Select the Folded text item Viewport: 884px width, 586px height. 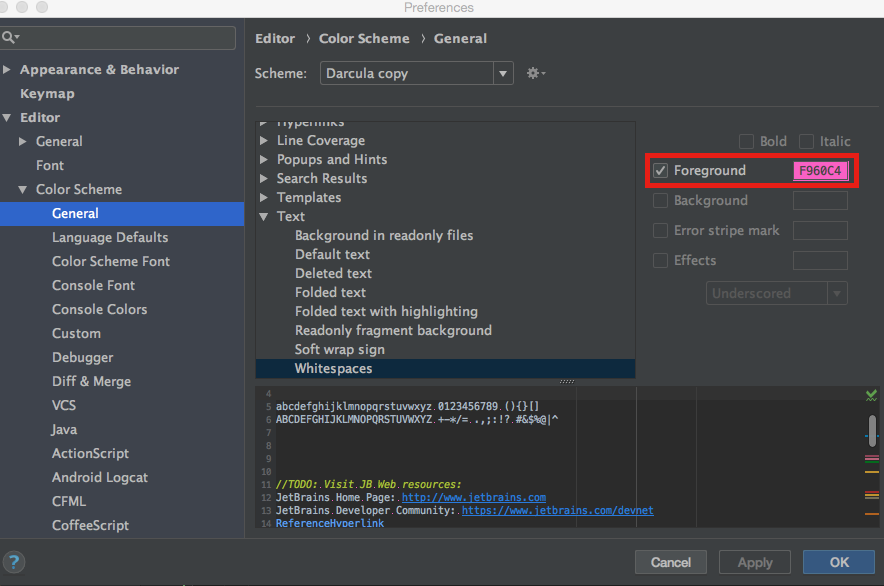(330, 292)
